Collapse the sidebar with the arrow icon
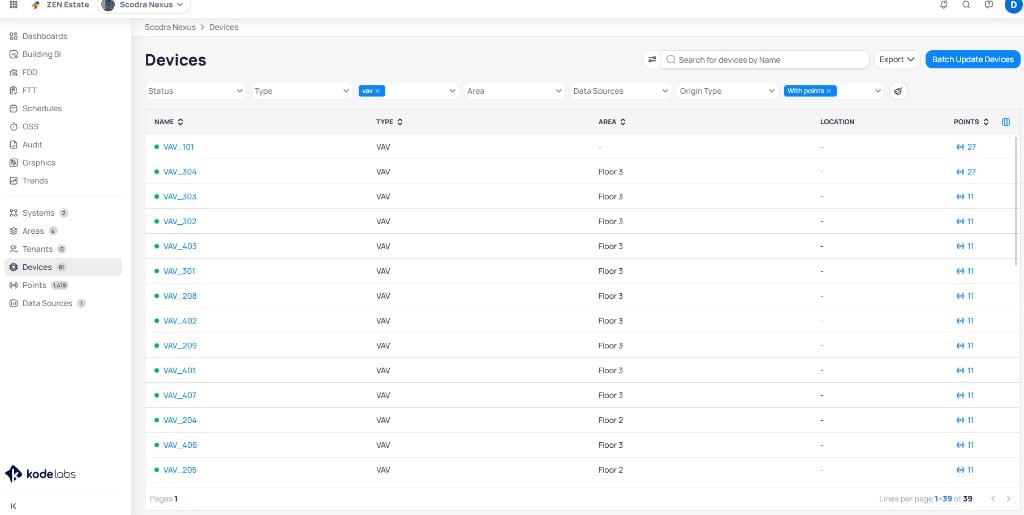Image resolution: width=1024 pixels, height=515 pixels. click(x=13, y=506)
